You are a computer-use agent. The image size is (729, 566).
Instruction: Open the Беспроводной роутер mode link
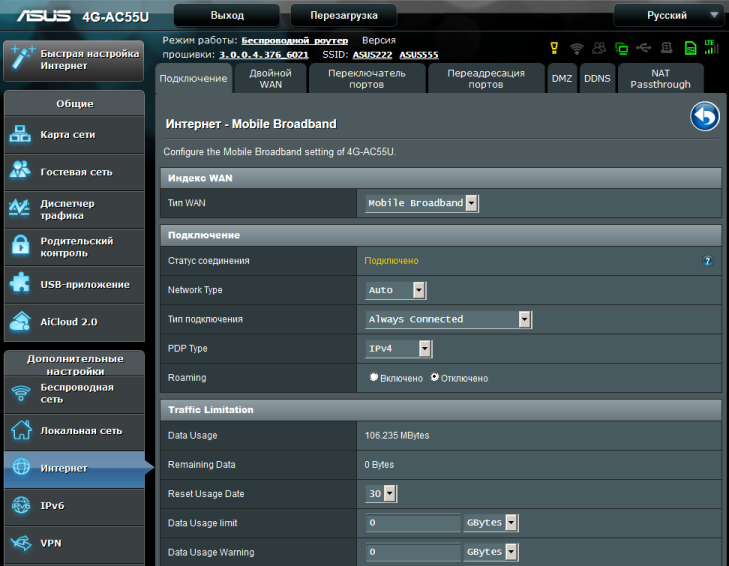[x=295, y=40]
